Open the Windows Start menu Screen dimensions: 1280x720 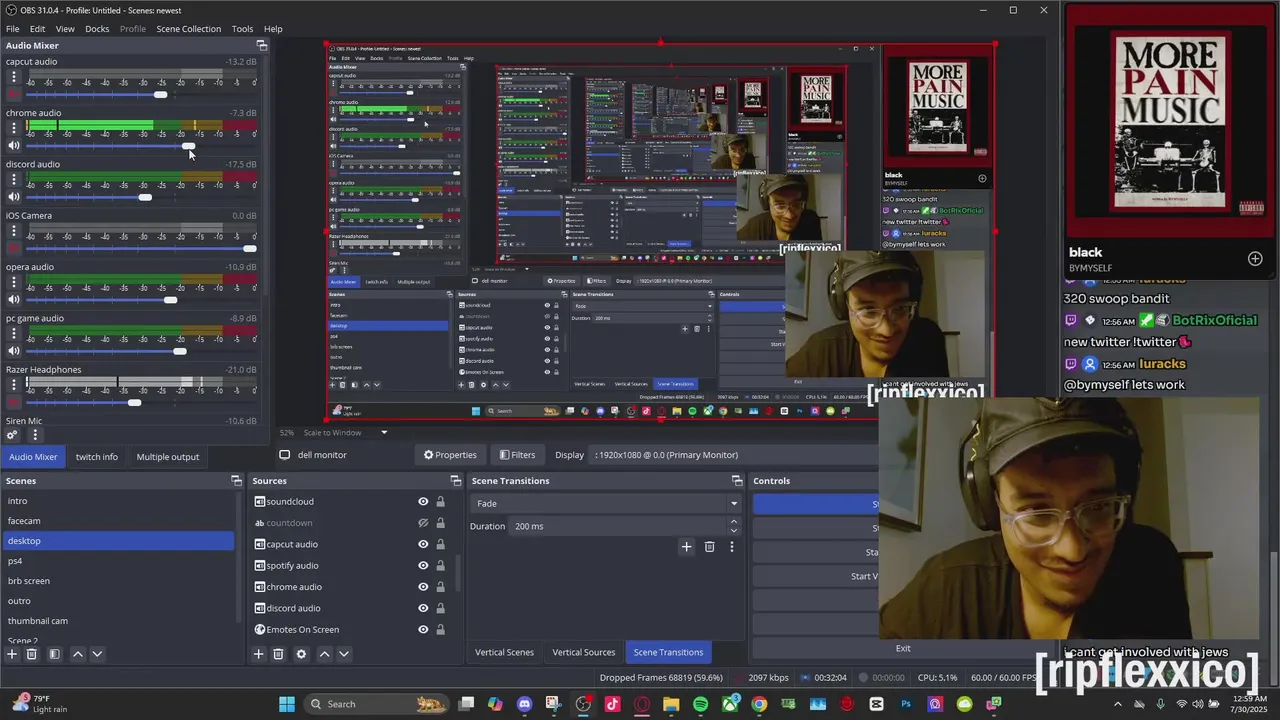(x=287, y=704)
